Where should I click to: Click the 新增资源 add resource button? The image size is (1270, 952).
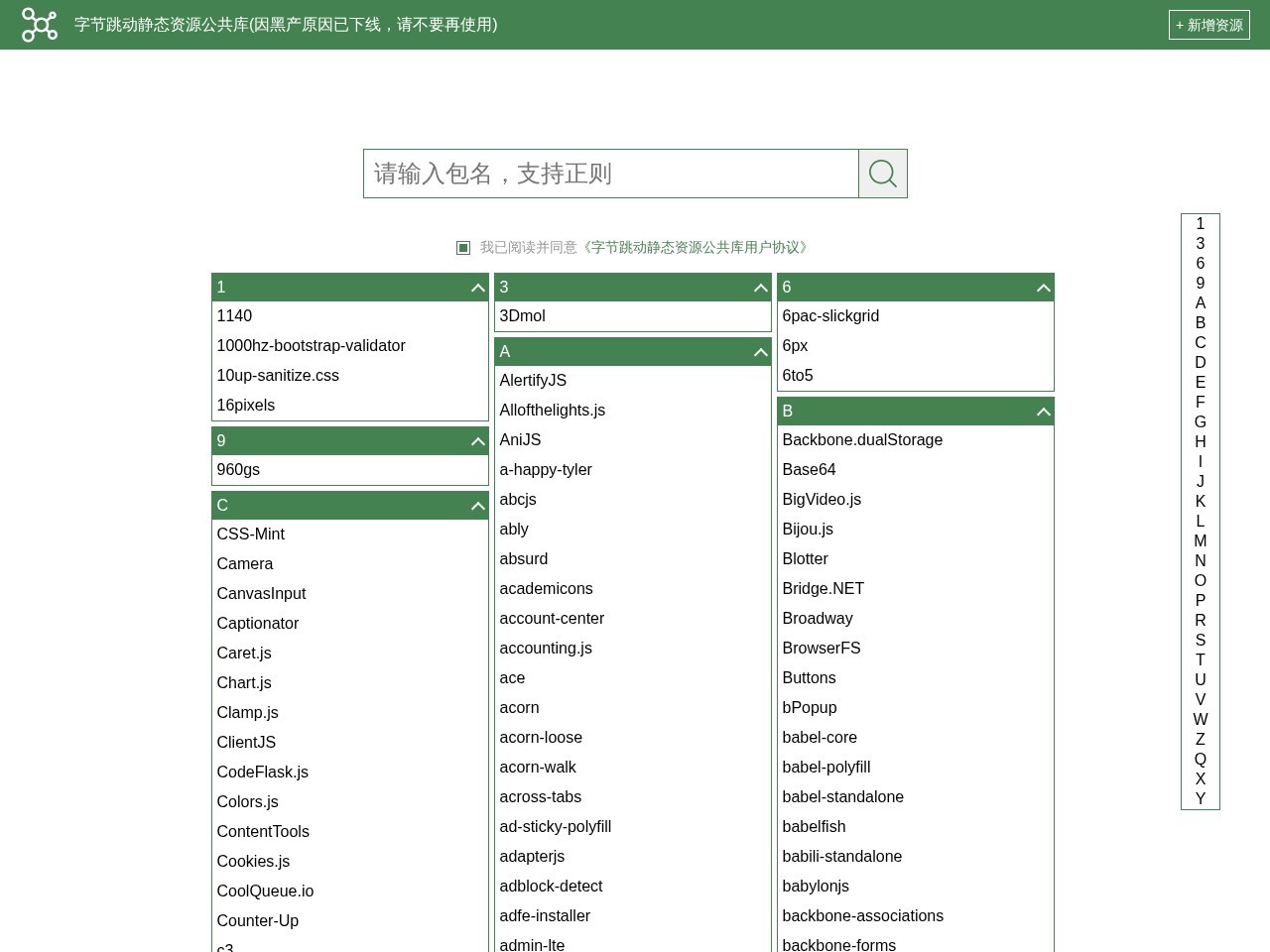tap(1208, 25)
